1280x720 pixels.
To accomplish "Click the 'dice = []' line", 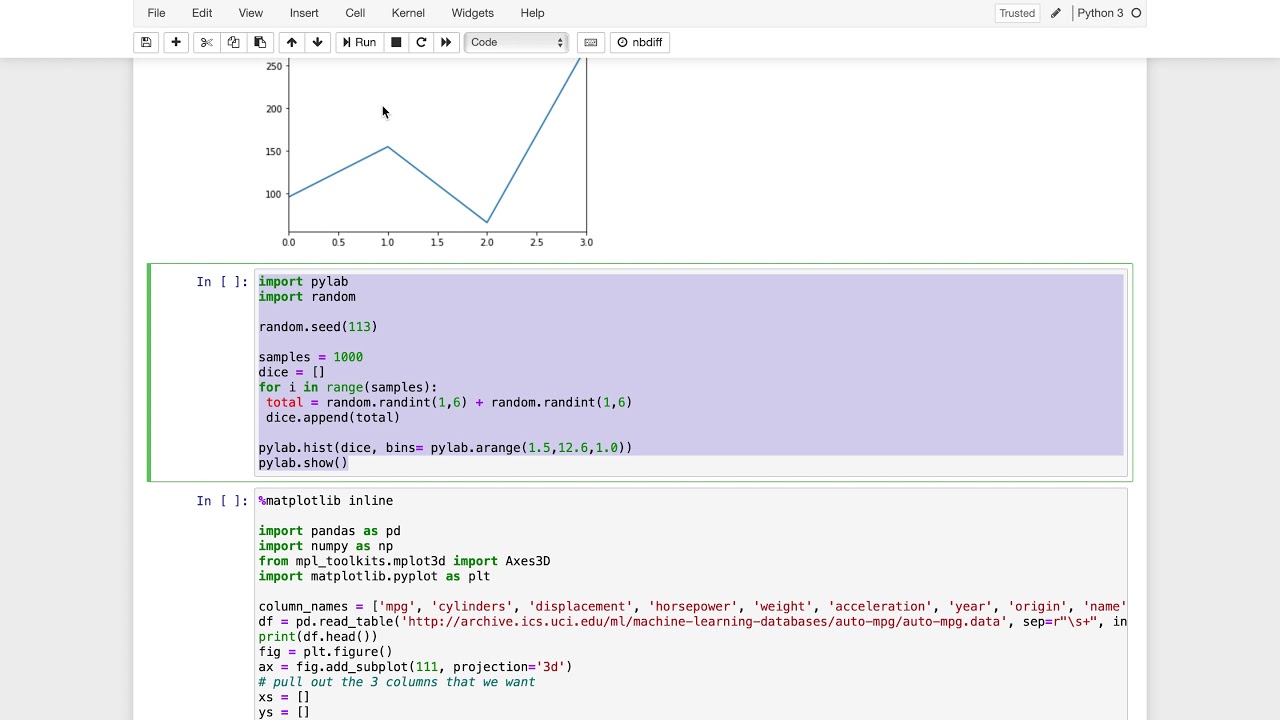I will [292, 372].
